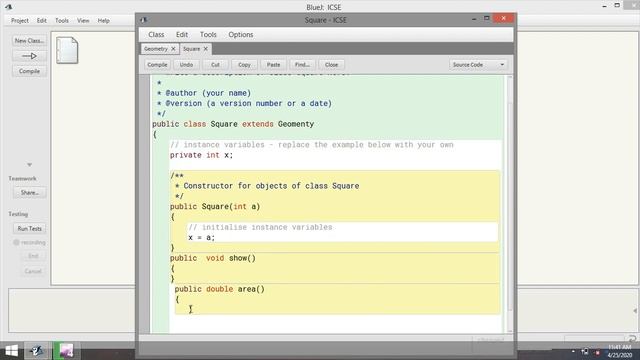Click the BlueJ taskbar icon
The width and height of the screenshot is (640, 360).
(37, 351)
